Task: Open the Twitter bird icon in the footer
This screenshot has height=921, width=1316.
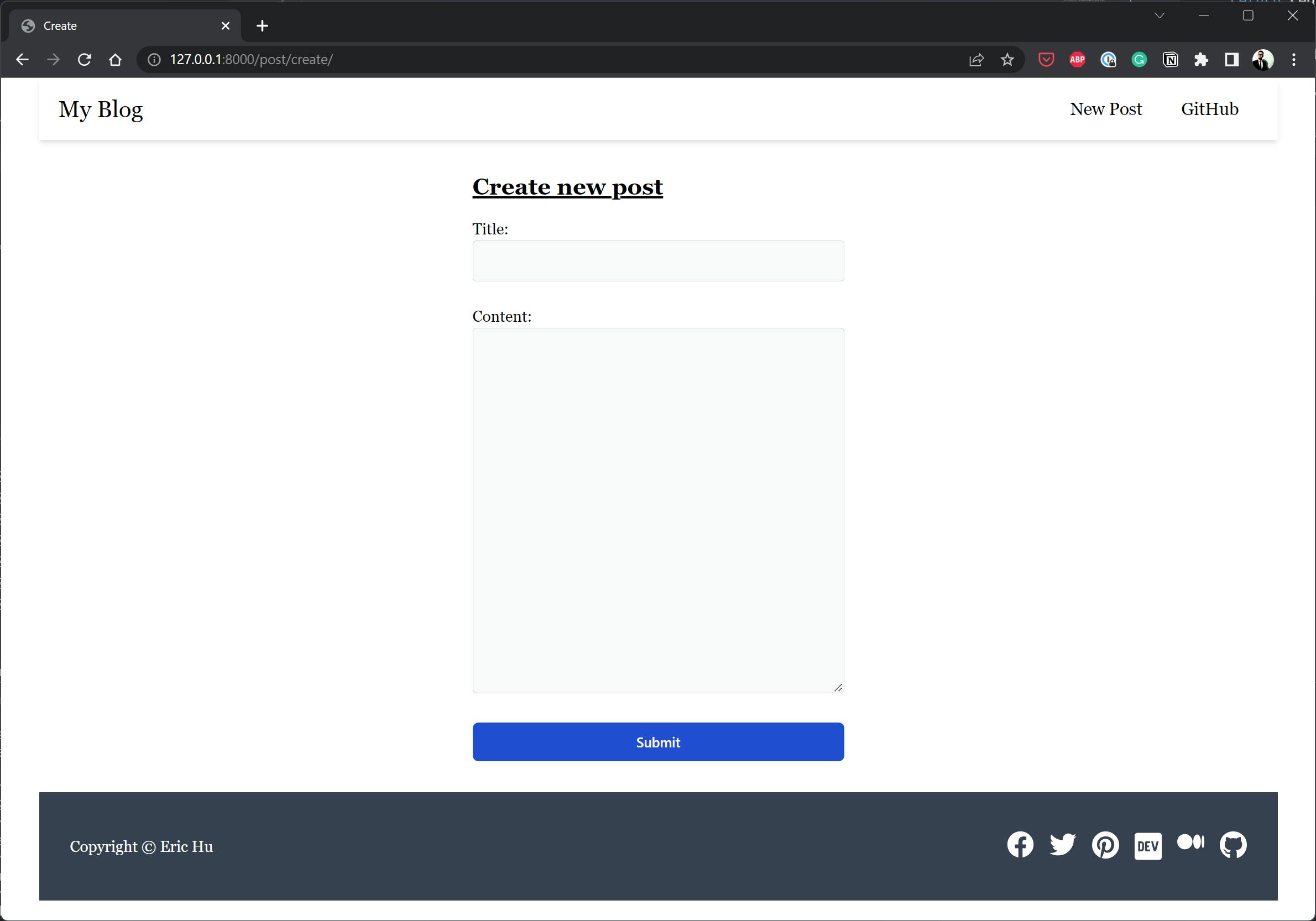Action: pyautogui.click(x=1063, y=845)
